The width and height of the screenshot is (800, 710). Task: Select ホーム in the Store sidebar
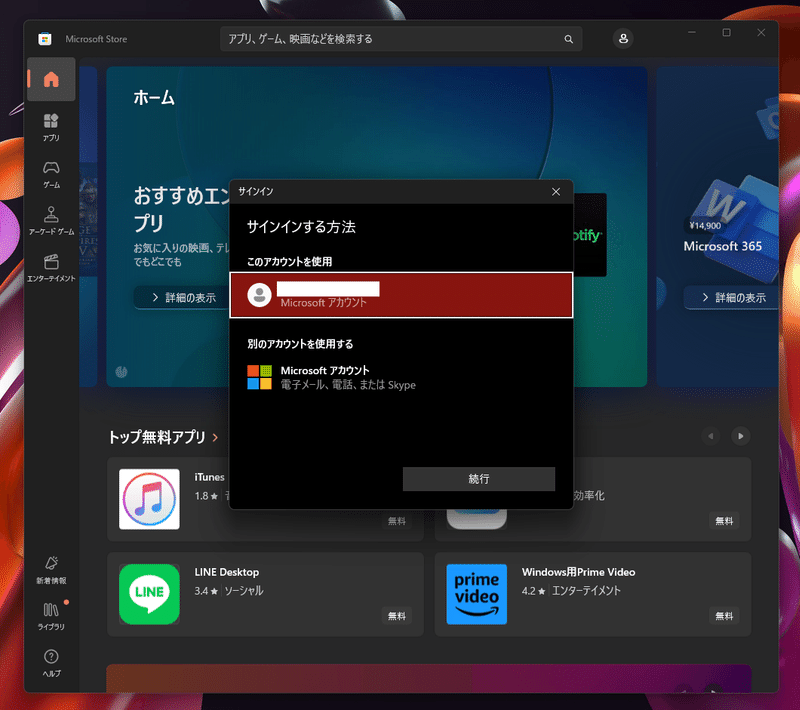pos(51,80)
